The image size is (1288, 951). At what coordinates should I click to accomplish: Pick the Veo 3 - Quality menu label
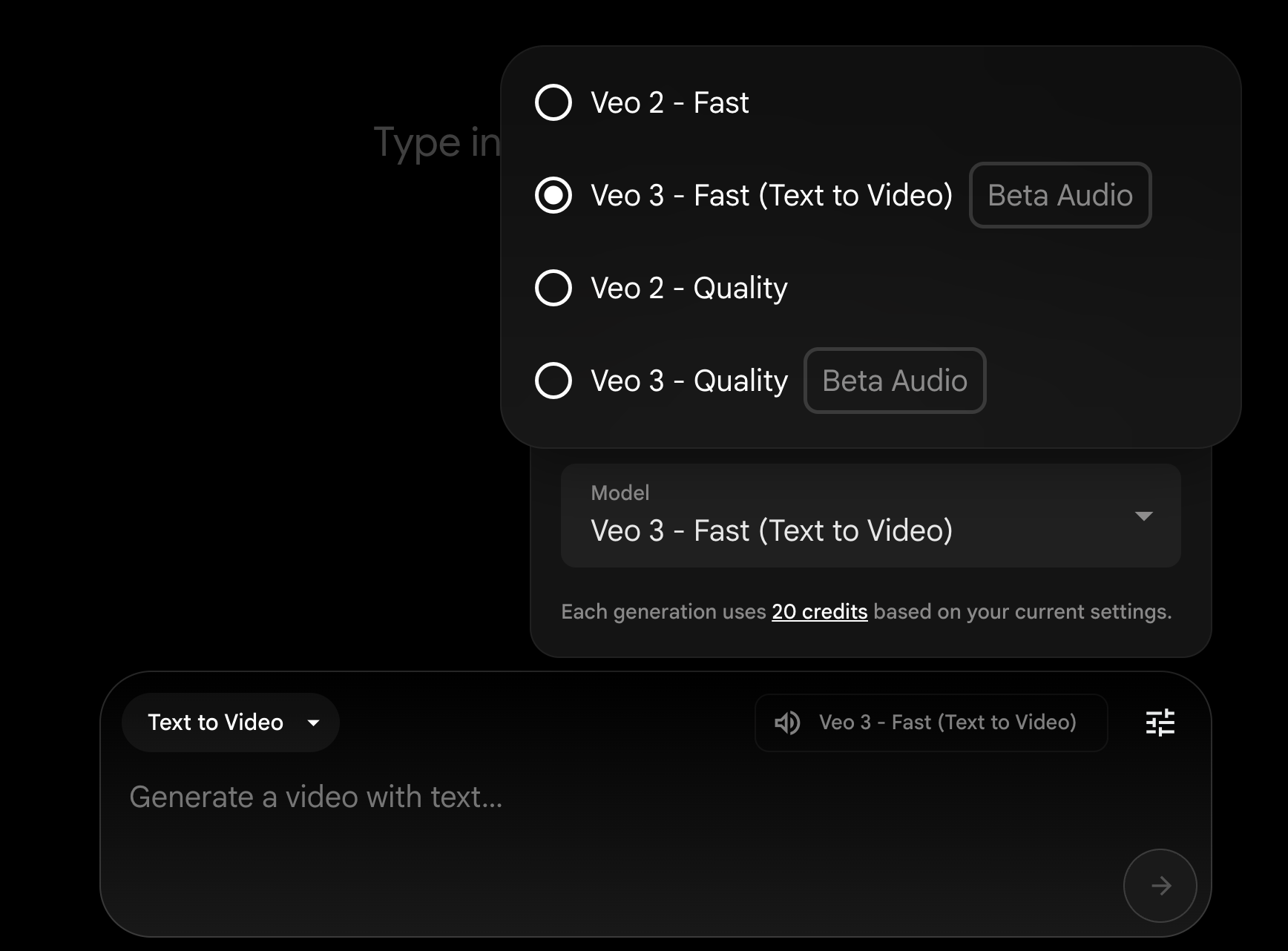click(x=689, y=381)
